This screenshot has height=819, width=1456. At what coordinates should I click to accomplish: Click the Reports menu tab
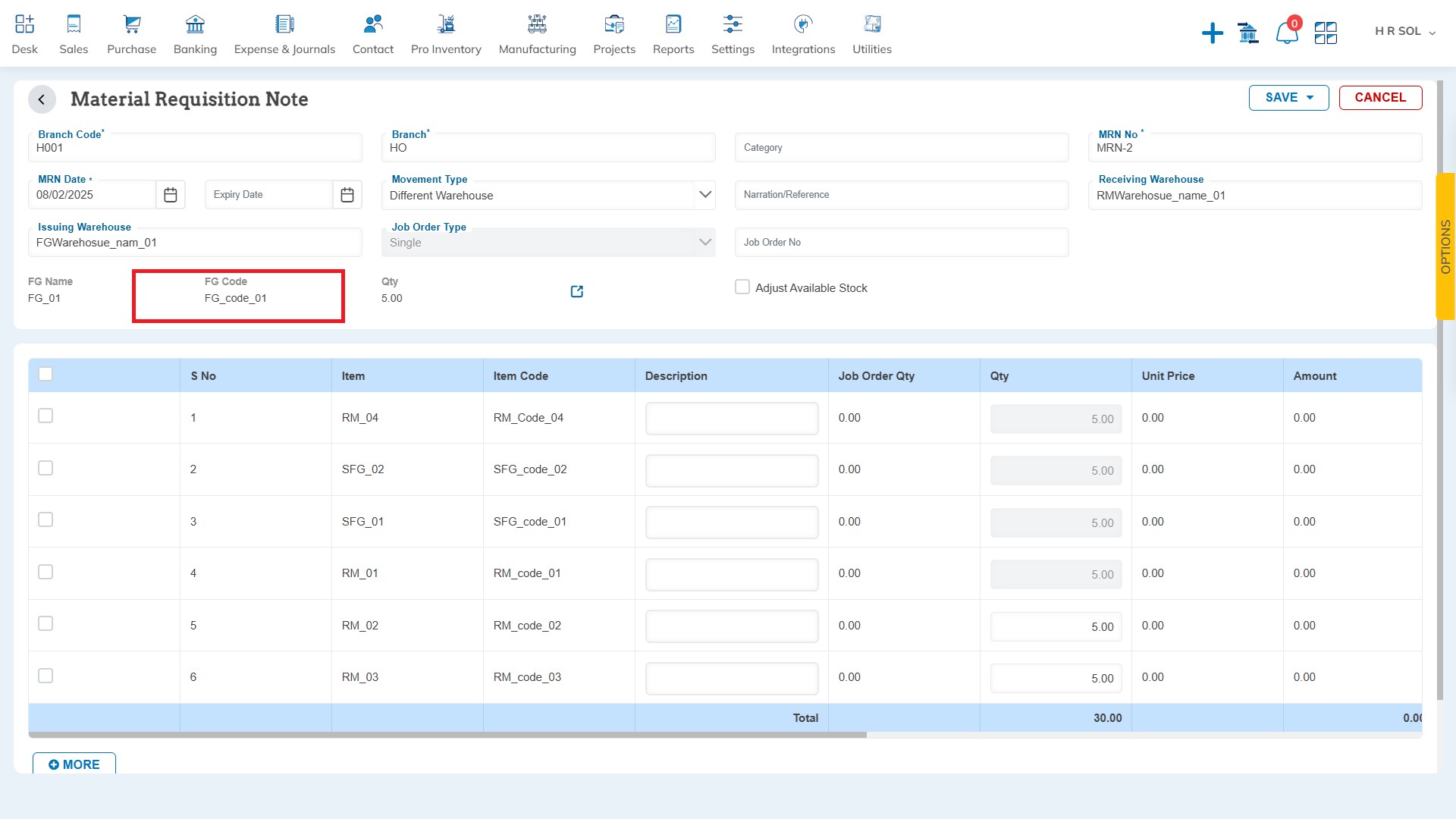click(x=672, y=33)
